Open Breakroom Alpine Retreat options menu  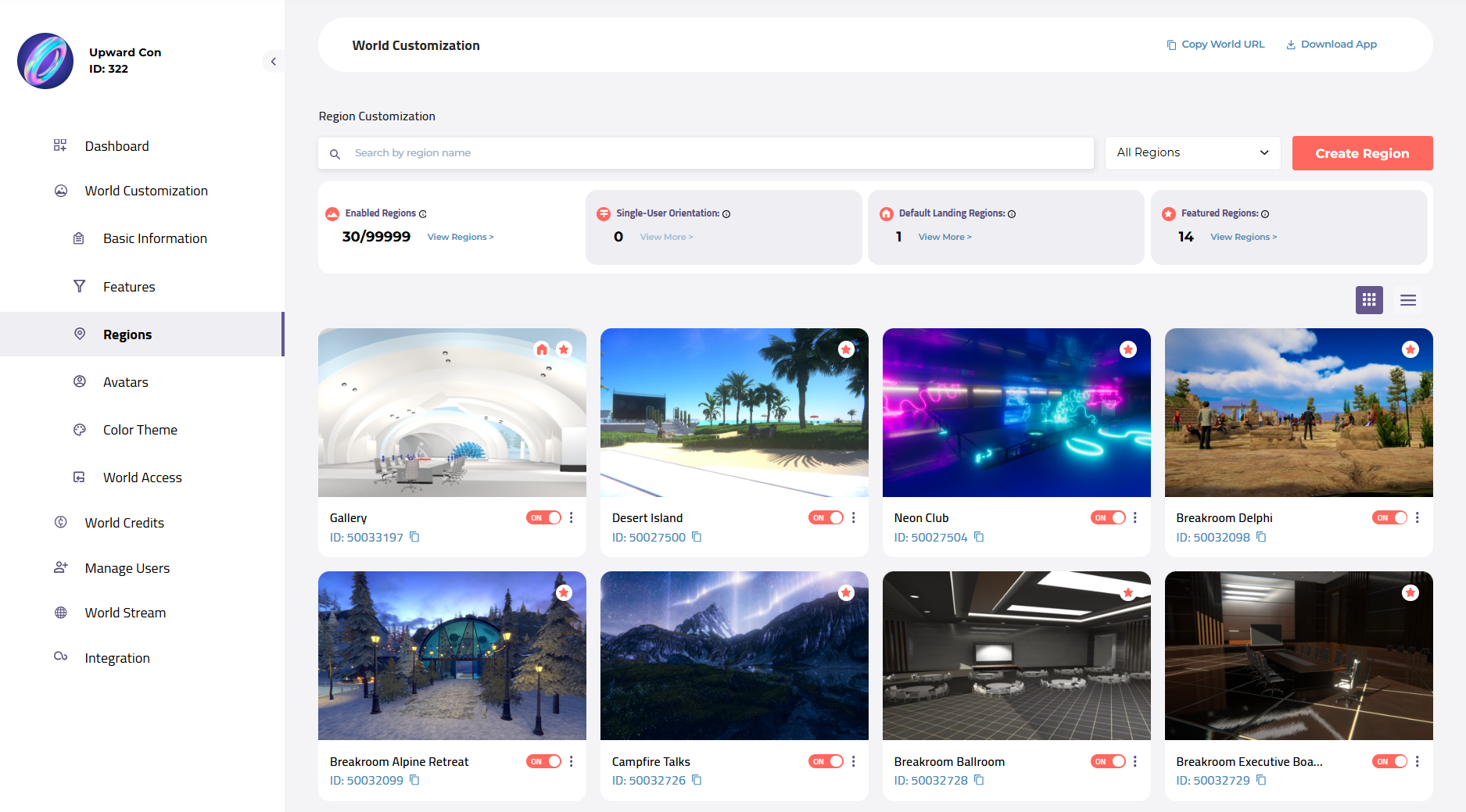(x=572, y=761)
